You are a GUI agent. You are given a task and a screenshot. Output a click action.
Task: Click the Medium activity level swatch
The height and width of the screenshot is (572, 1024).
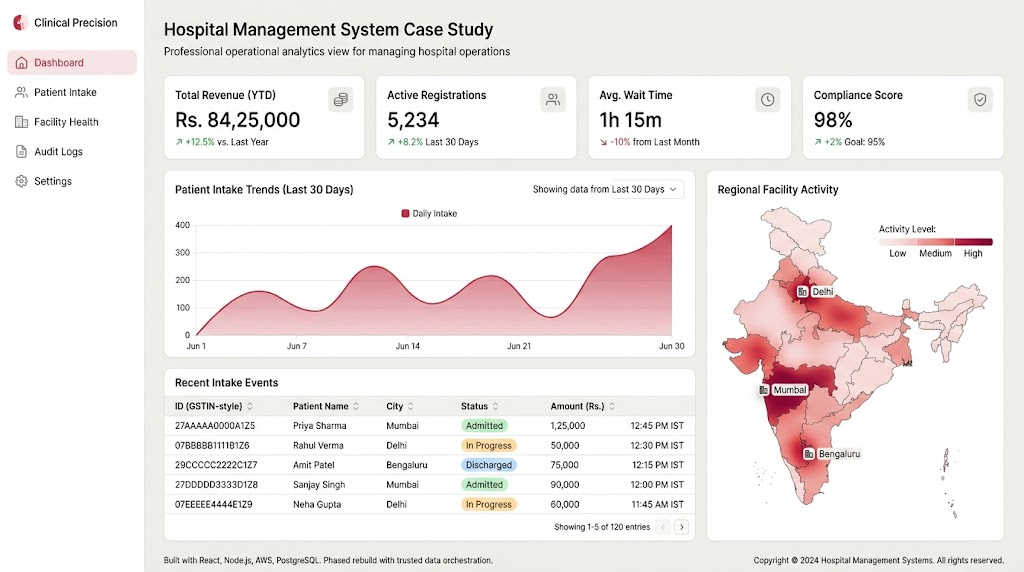tap(935, 242)
